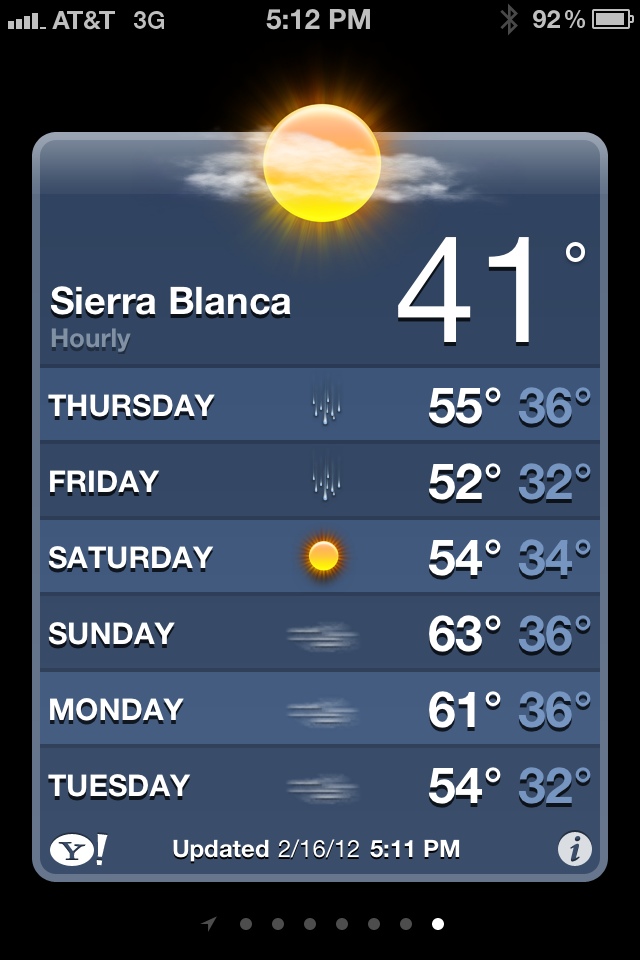Tap the Yahoo logo icon

click(x=77, y=850)
